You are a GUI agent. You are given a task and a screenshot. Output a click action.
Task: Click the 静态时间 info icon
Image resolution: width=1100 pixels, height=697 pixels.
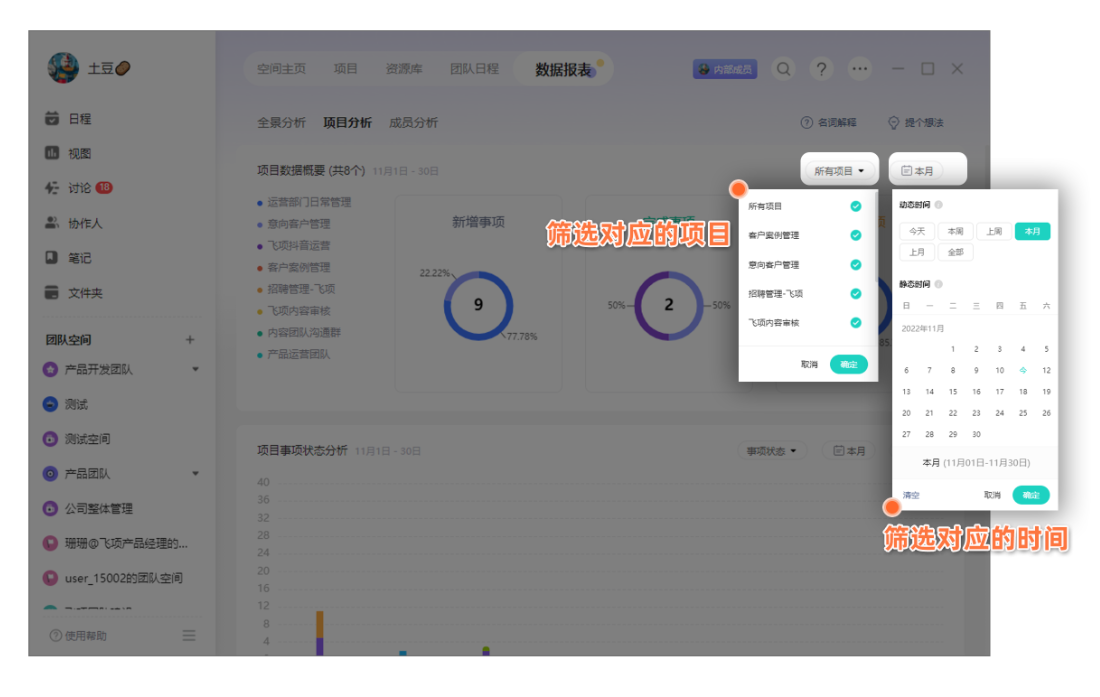939,284
